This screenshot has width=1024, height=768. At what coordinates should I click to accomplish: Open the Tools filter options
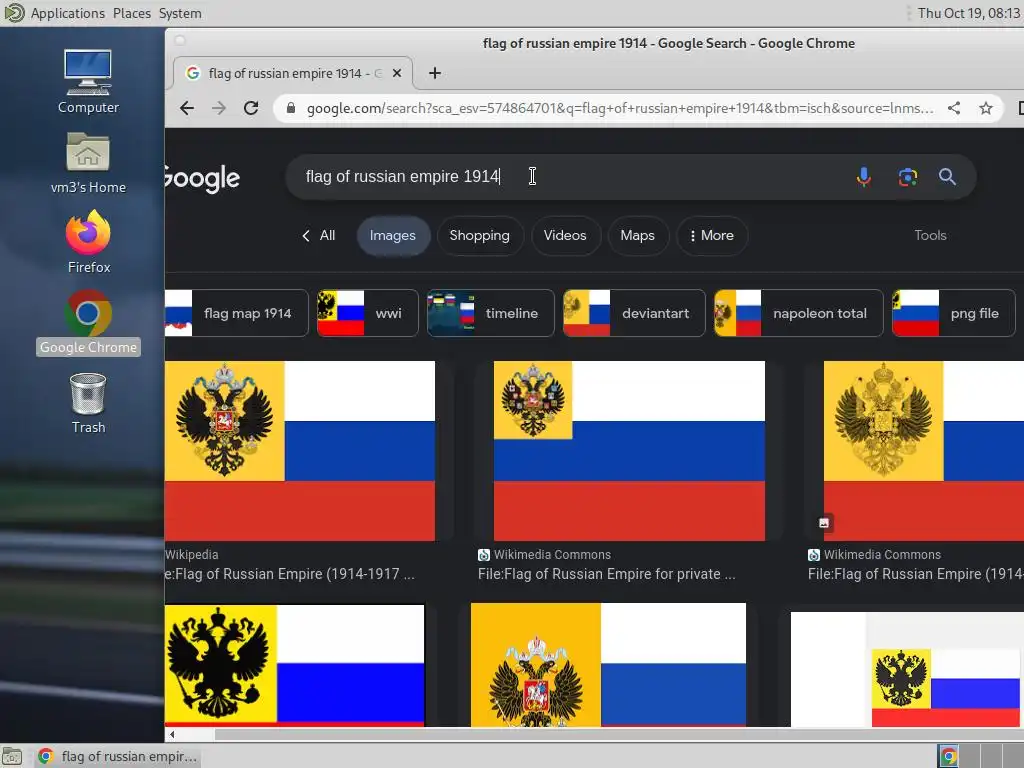930,236
